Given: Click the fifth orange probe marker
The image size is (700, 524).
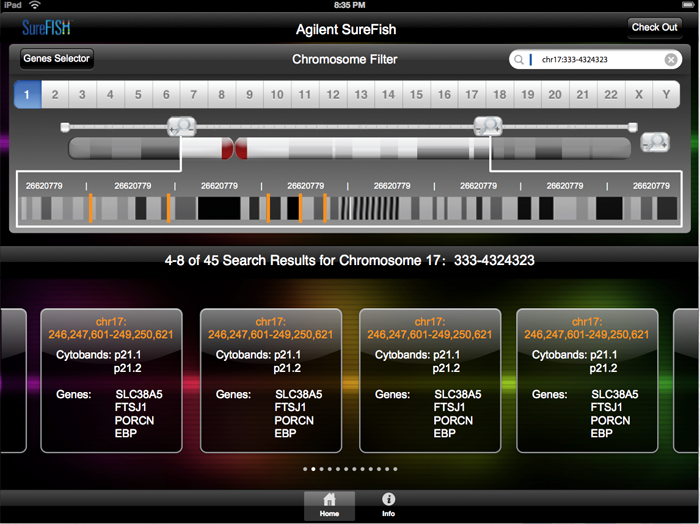Looking at the screenshot, I should coord(325,208).
